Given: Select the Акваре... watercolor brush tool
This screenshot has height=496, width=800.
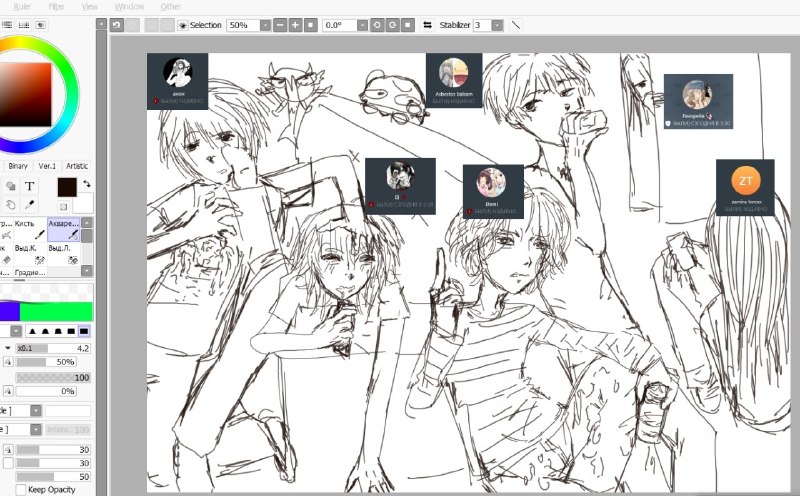Looking at the screenshot, I should (x=64, y=229).
